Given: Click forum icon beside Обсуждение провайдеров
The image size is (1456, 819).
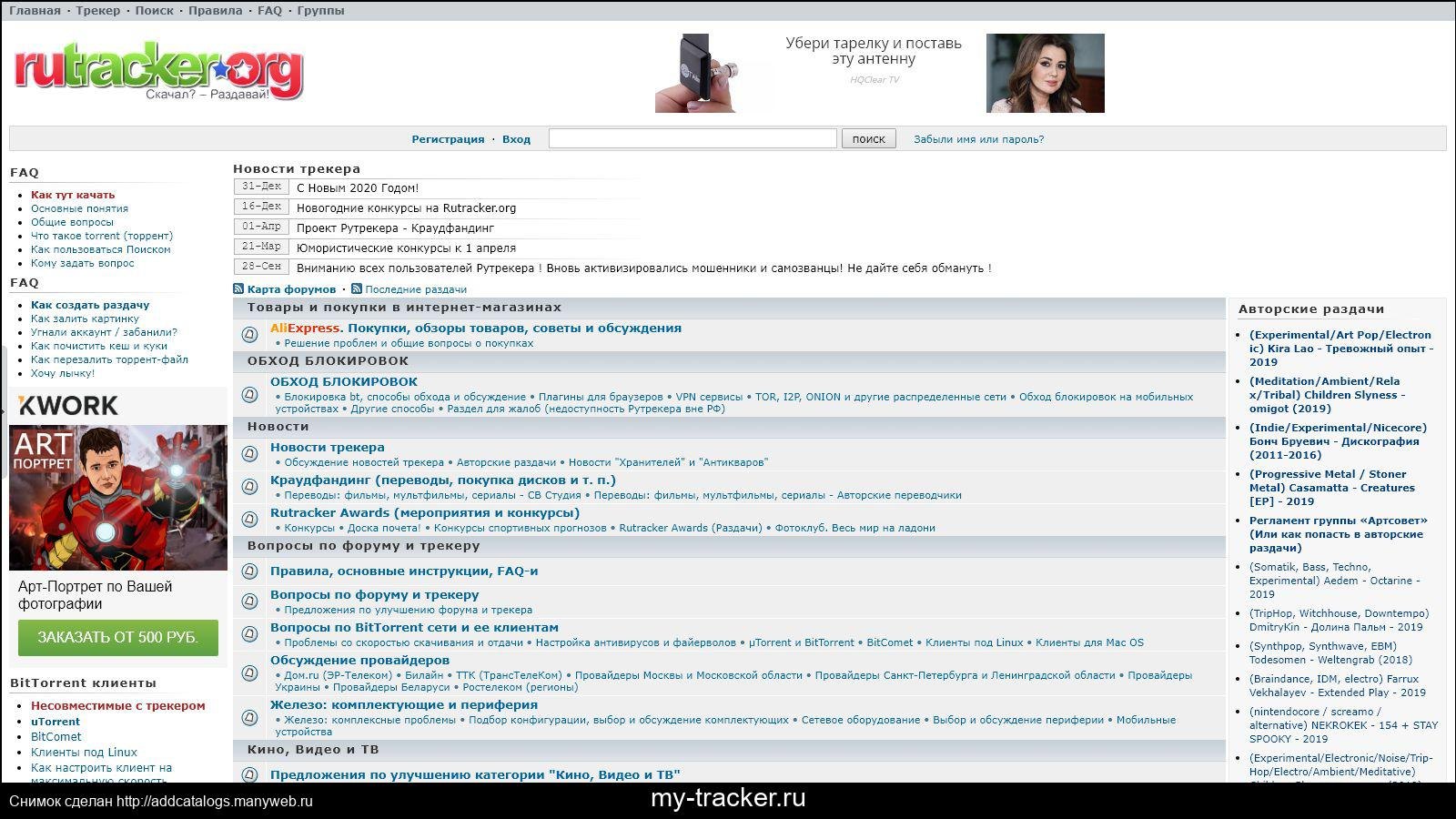Looking at the screenshot, I should pyautogui.click(x=250, y=673).
